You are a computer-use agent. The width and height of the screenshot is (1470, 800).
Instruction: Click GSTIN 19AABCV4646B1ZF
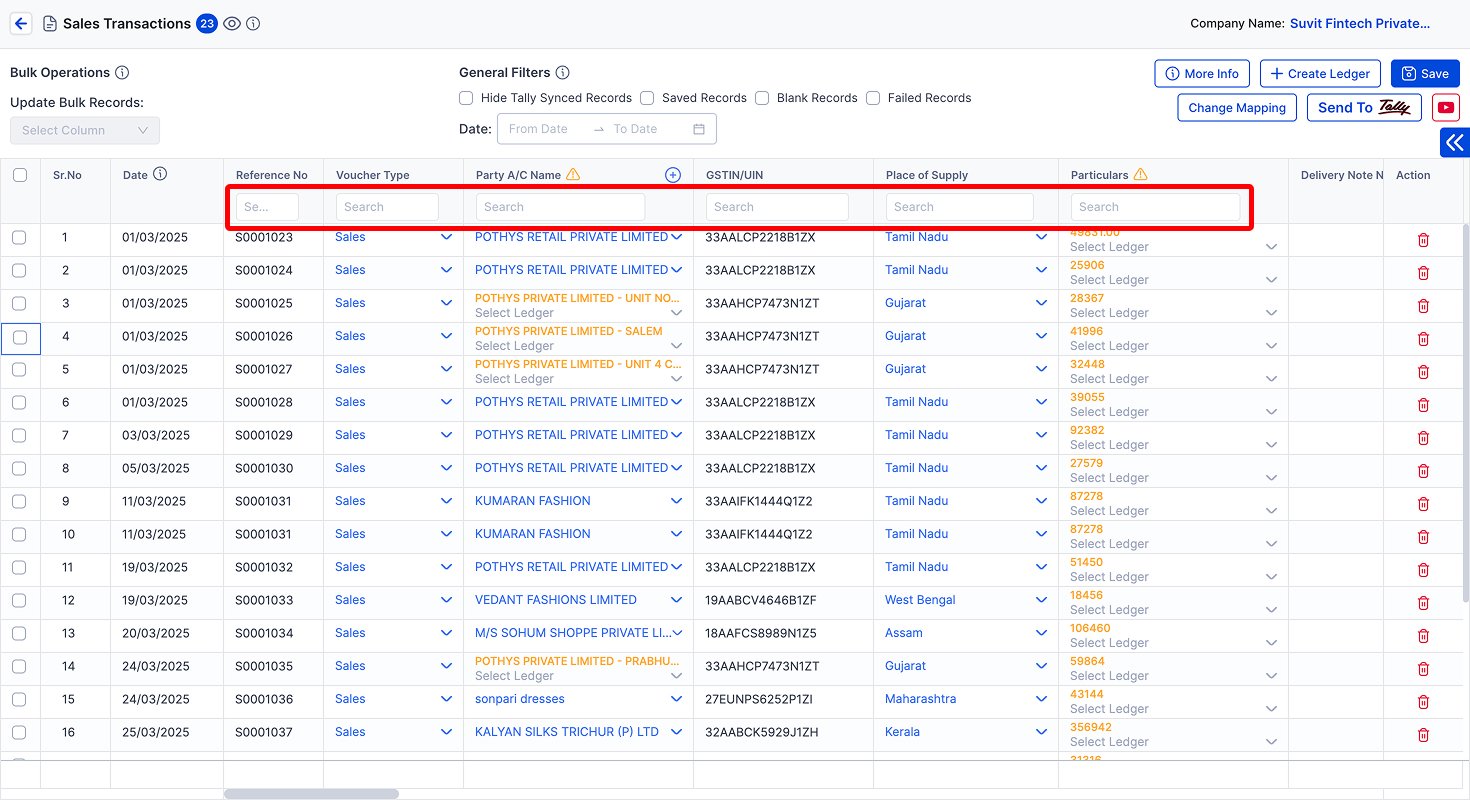pyautogui.click(x=761, y=600)
